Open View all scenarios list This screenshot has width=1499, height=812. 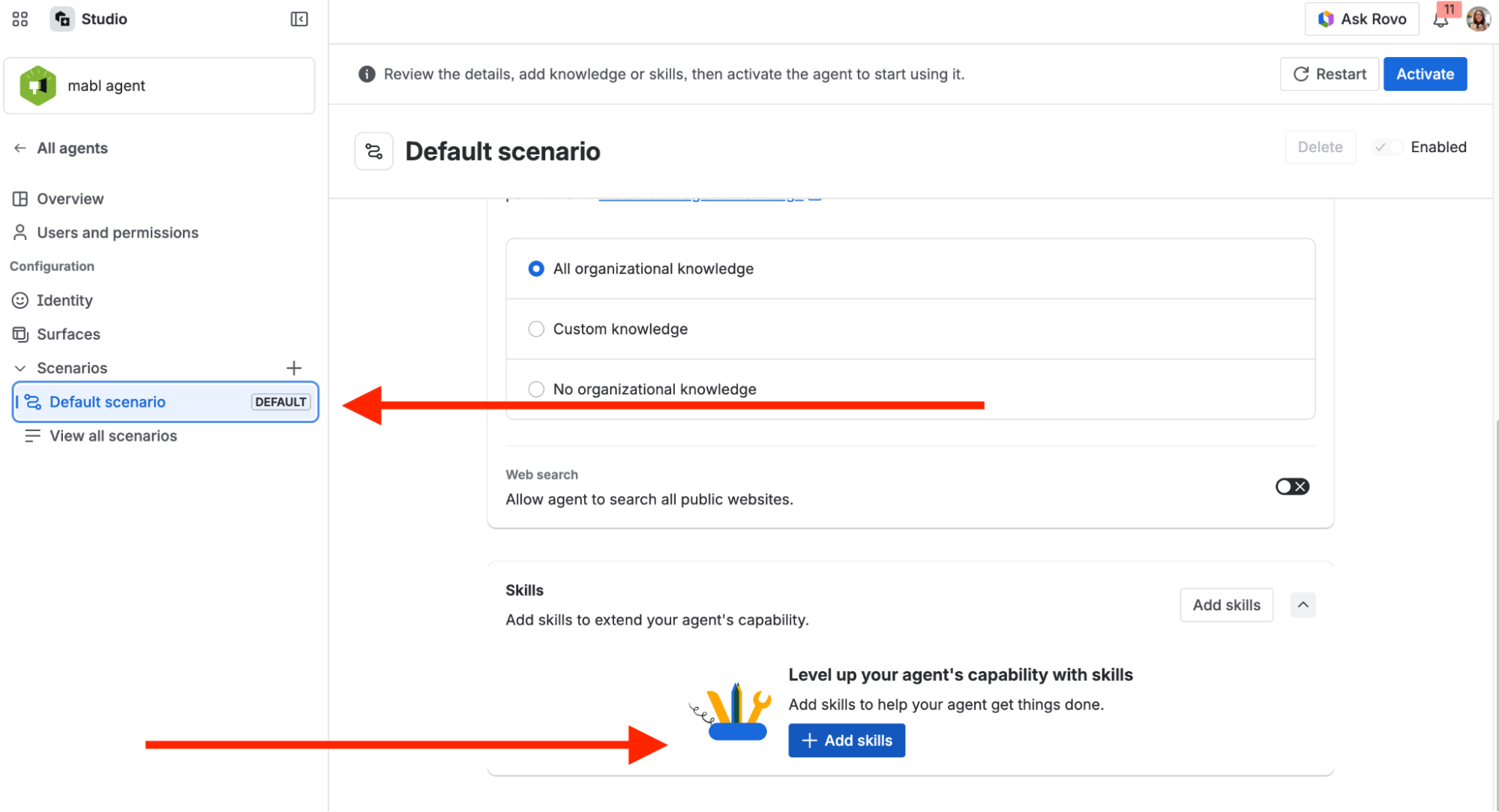tap(113, 436)
